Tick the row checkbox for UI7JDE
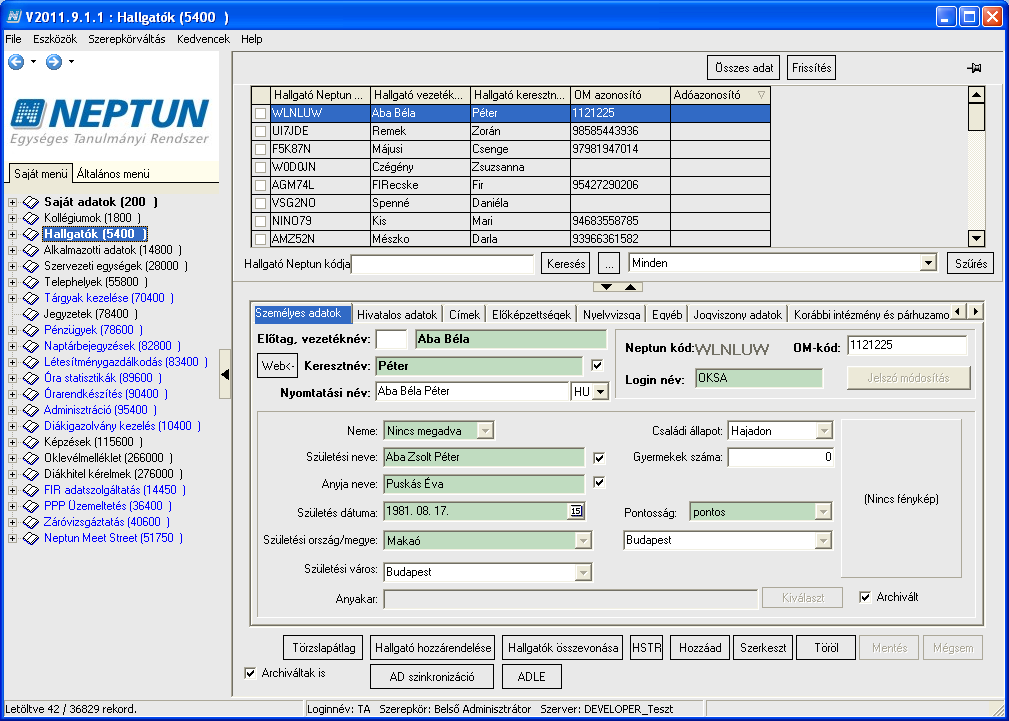The width and height of the screenshot is (1009, 721). coord(261,131)
